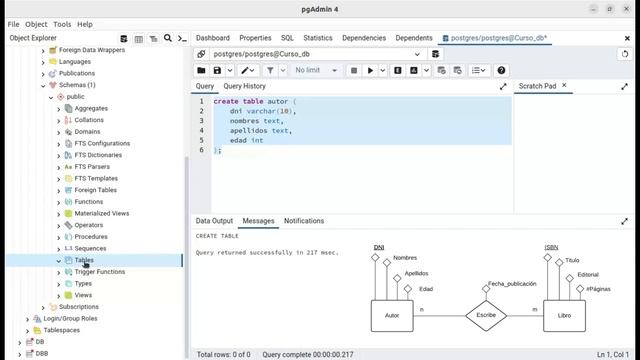Select Materialized Views in the tree
The width and height of the screenshot is (640, 360).
tap(102, 213)
